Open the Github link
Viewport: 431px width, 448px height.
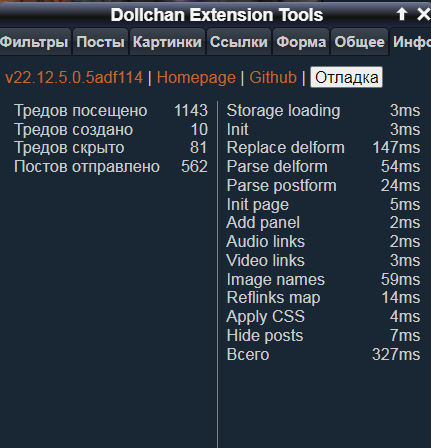pyautogui.click(x=273, y=78)
